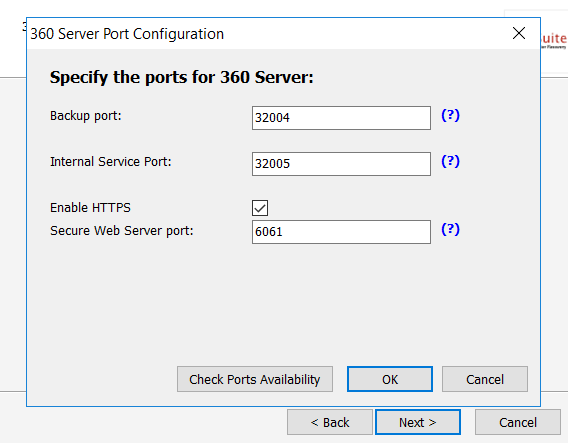
Task: Show help for Secure Web Server port
Action: pos(450,229)
